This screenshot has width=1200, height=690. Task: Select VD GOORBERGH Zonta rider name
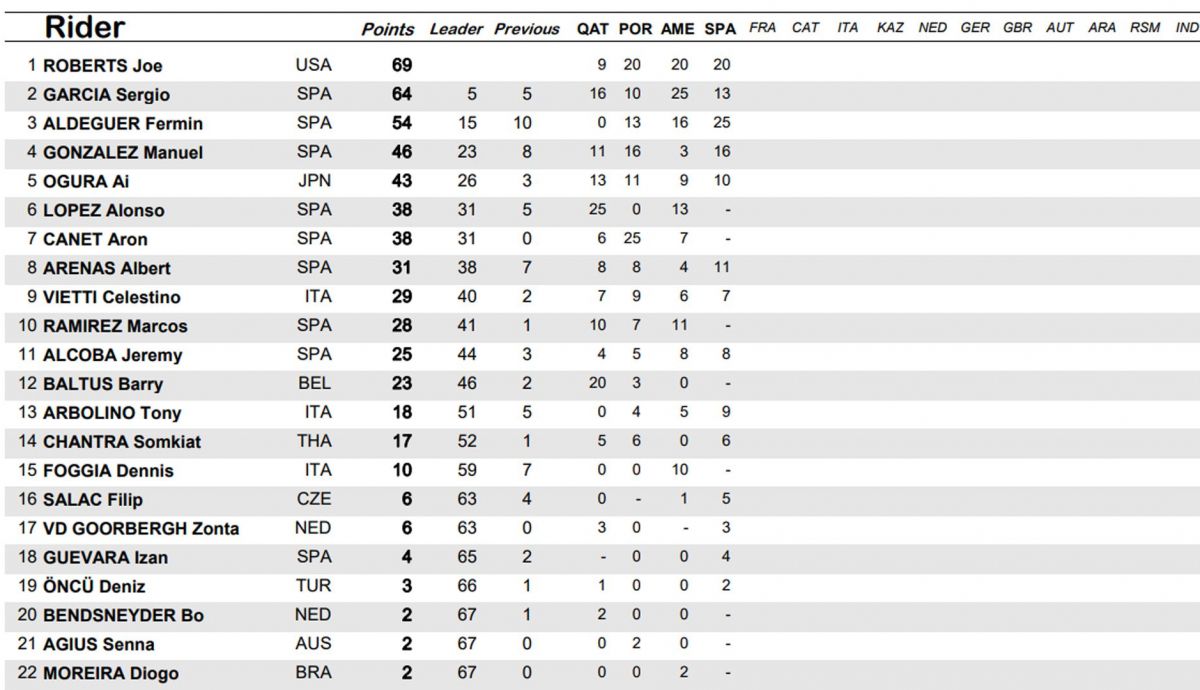[141, 530]
